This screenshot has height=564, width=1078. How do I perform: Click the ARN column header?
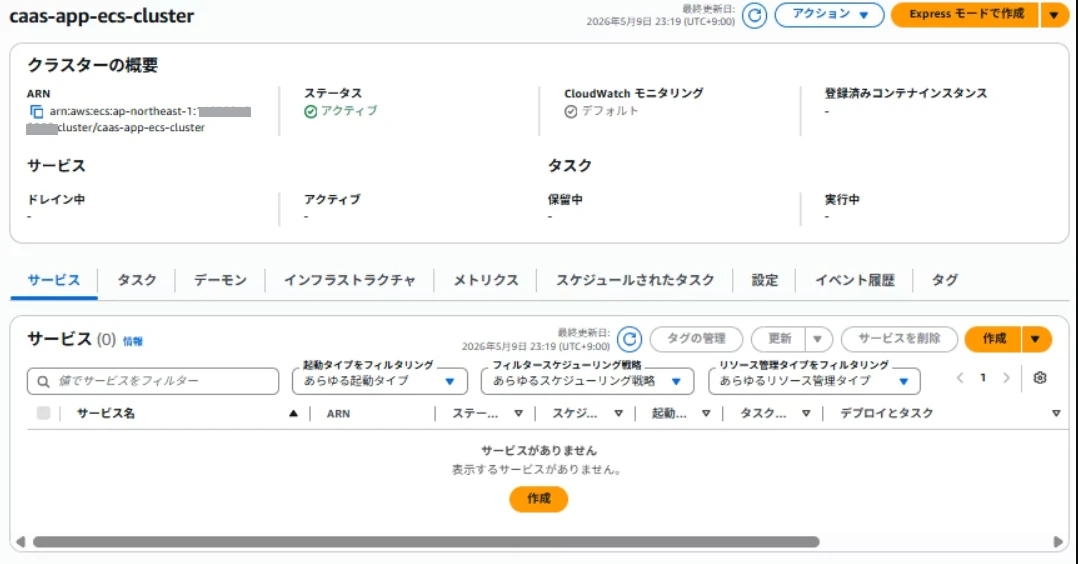(x=338, y=413)
